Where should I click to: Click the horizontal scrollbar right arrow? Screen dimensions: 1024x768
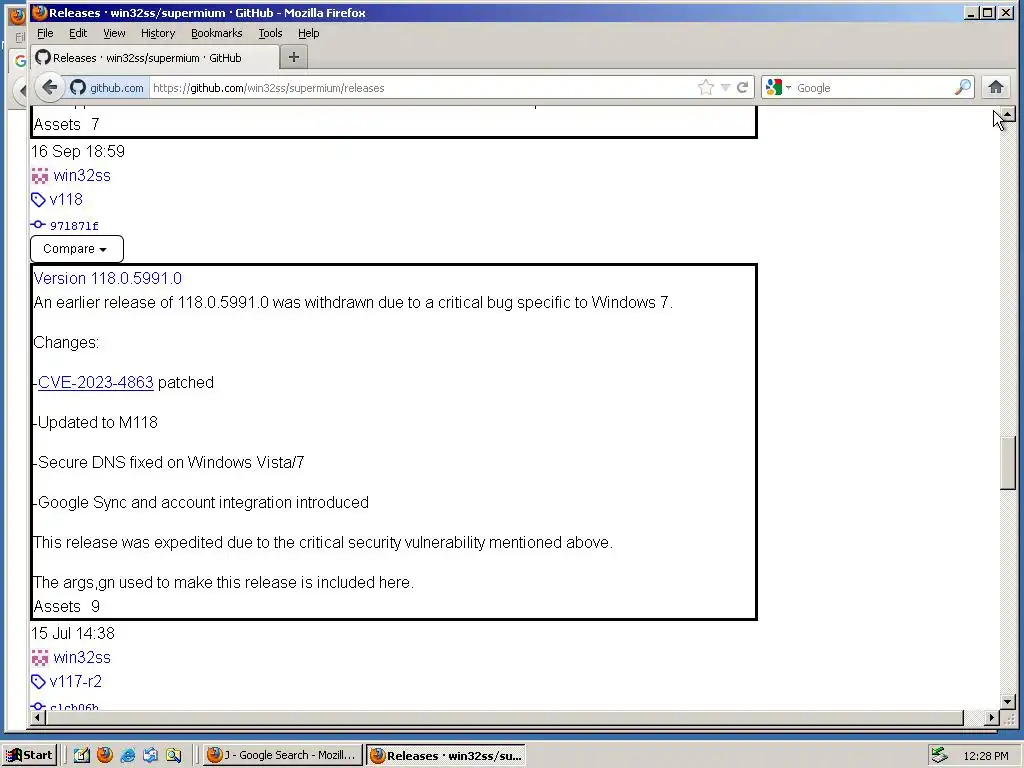point(992,718)
